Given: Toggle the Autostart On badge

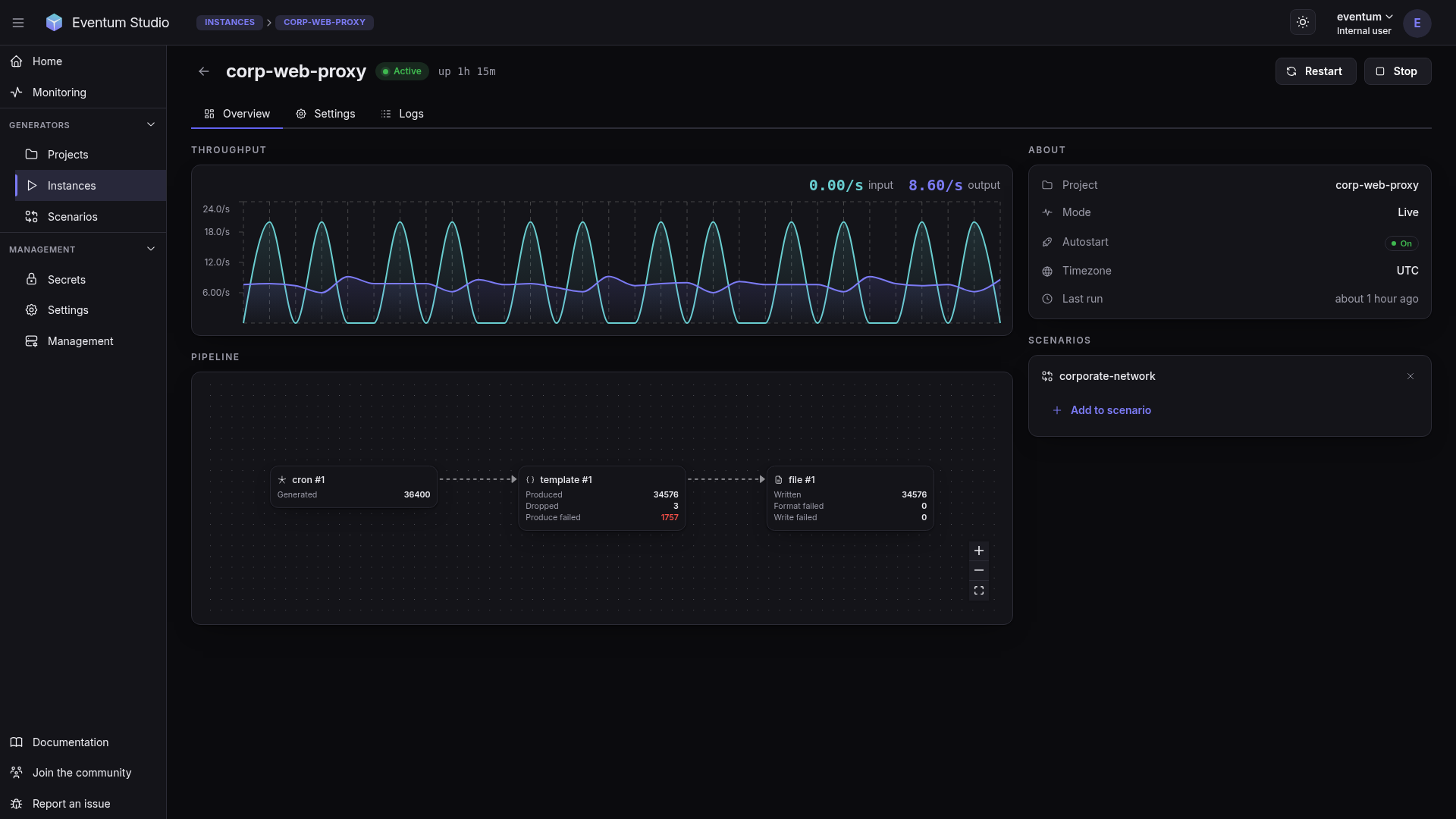Looking at the screenshot, I should click(x=1401, y=243).
